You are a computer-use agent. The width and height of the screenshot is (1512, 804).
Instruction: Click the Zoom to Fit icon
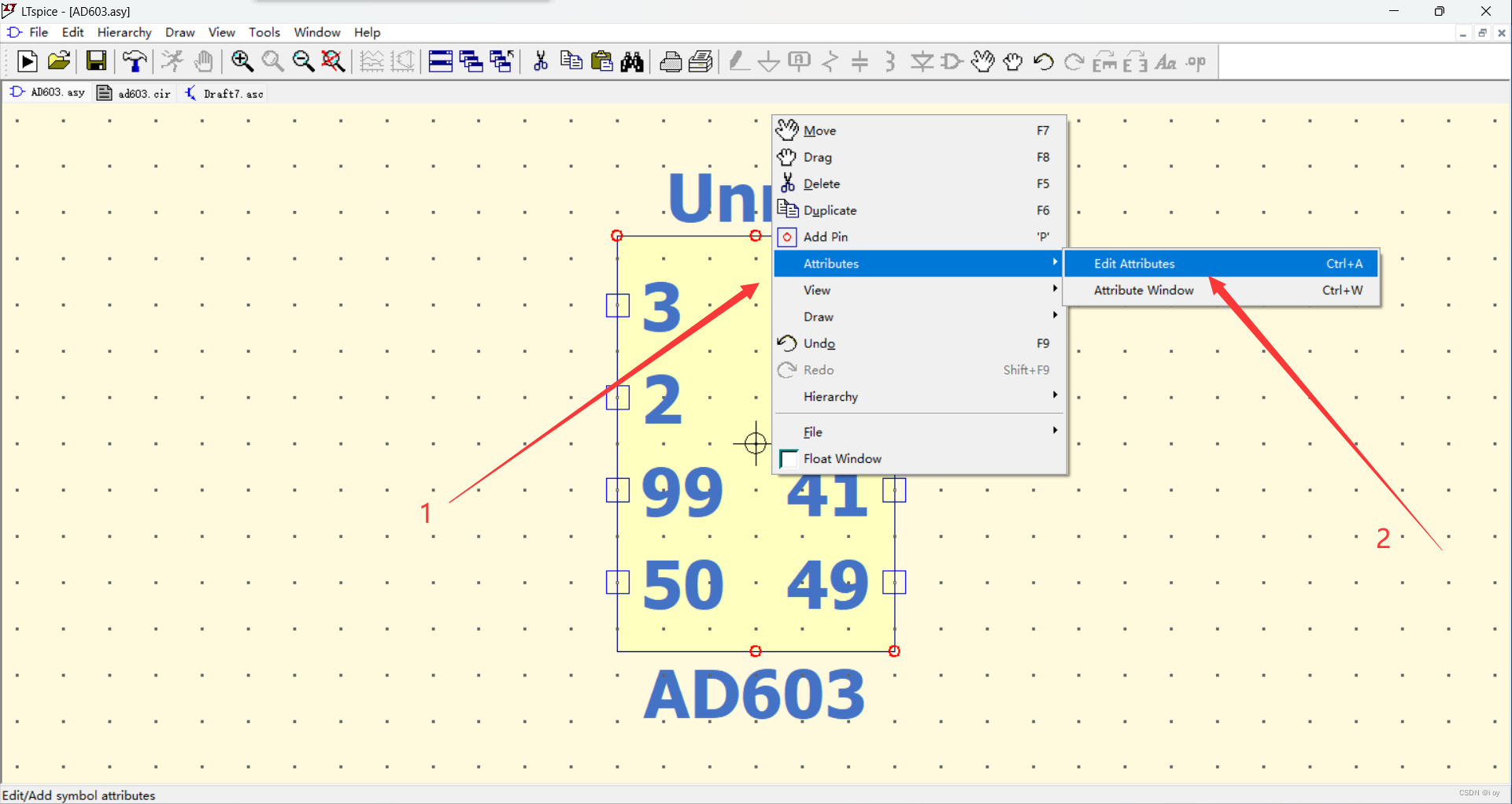pyautogui.click(x=334, y=61)
